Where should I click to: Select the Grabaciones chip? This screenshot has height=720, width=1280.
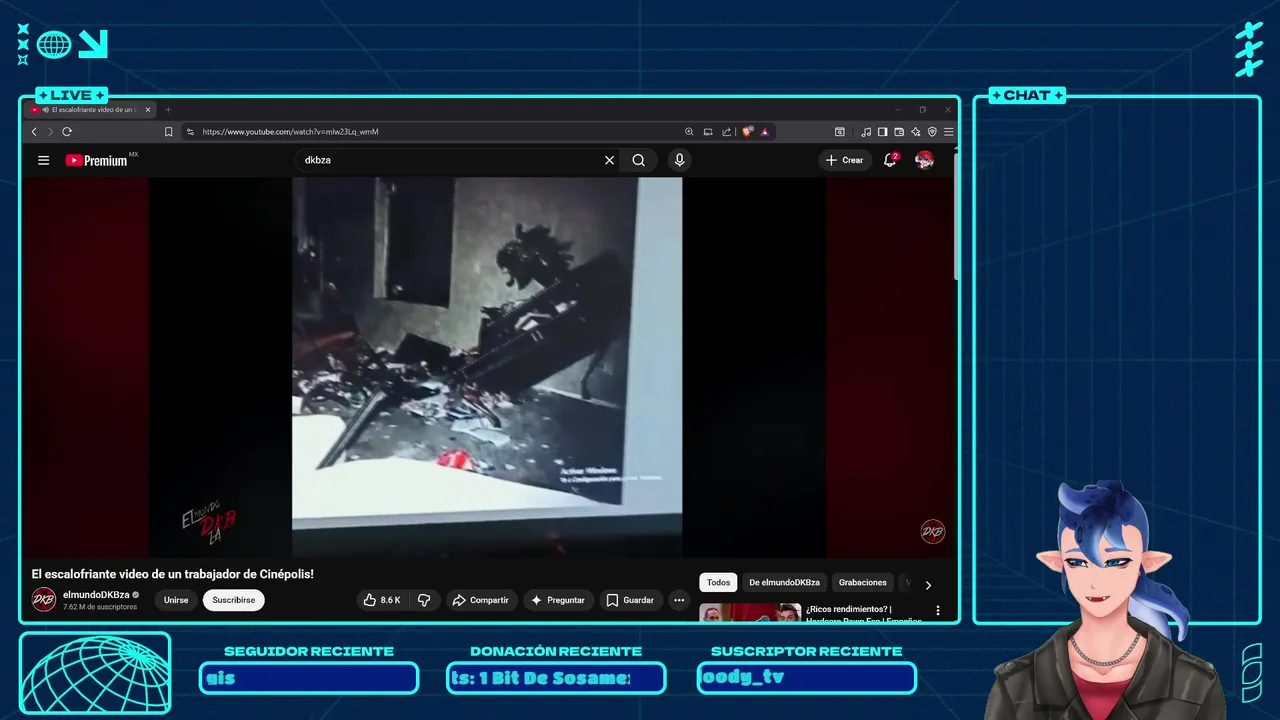coord(863,582)
